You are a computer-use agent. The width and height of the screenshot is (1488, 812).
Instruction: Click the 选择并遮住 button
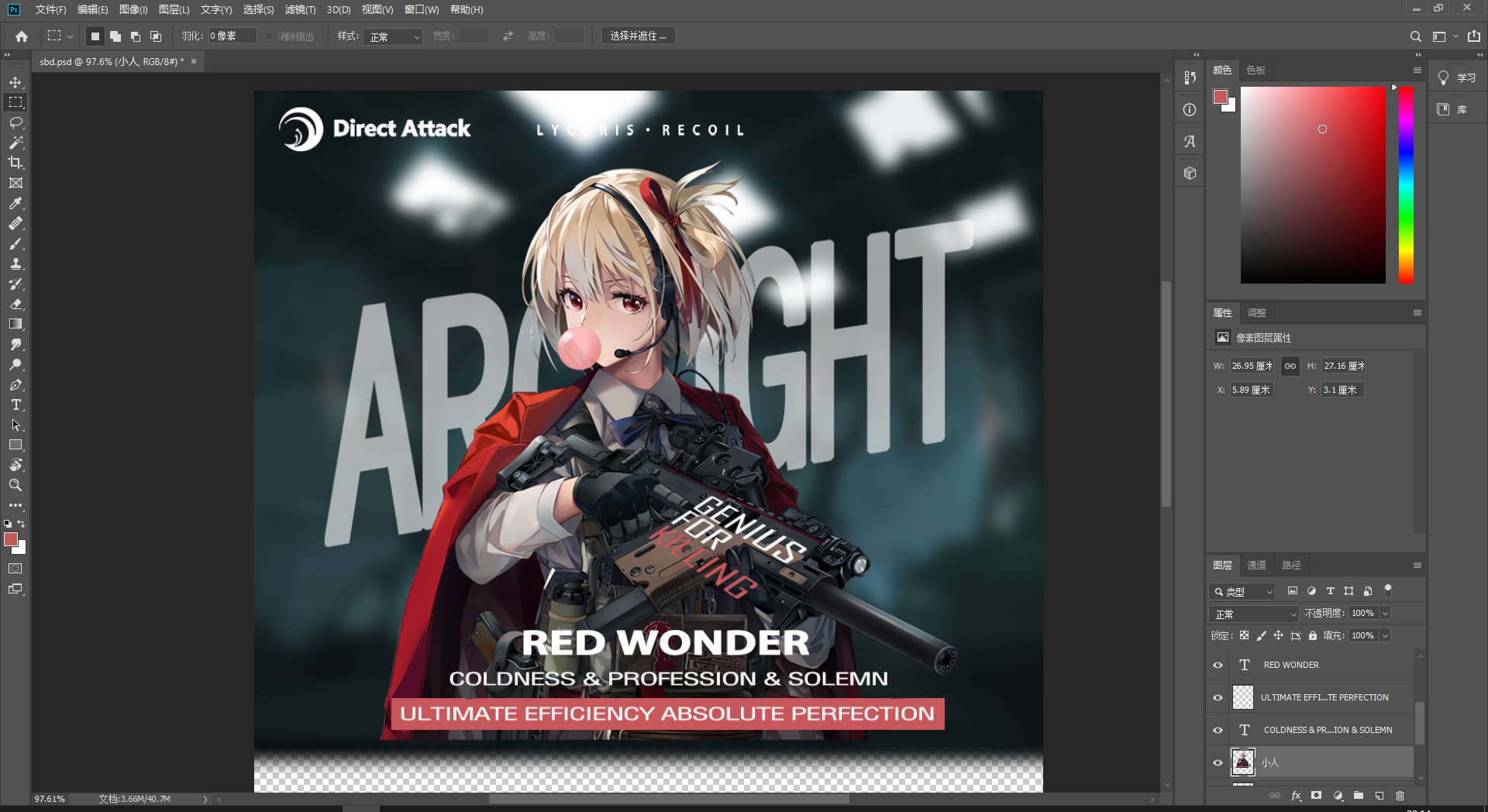tap(638, 36)
